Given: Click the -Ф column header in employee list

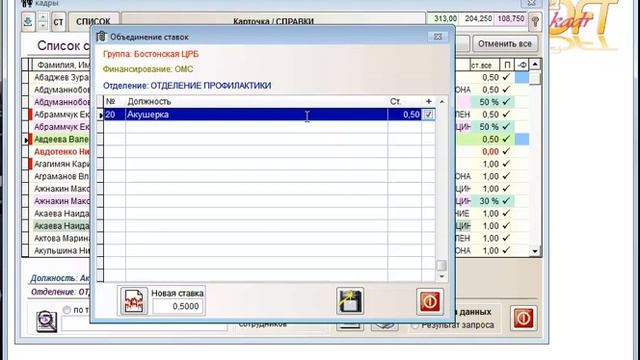Looking at the screenshot, I should (x=522, y=65).
